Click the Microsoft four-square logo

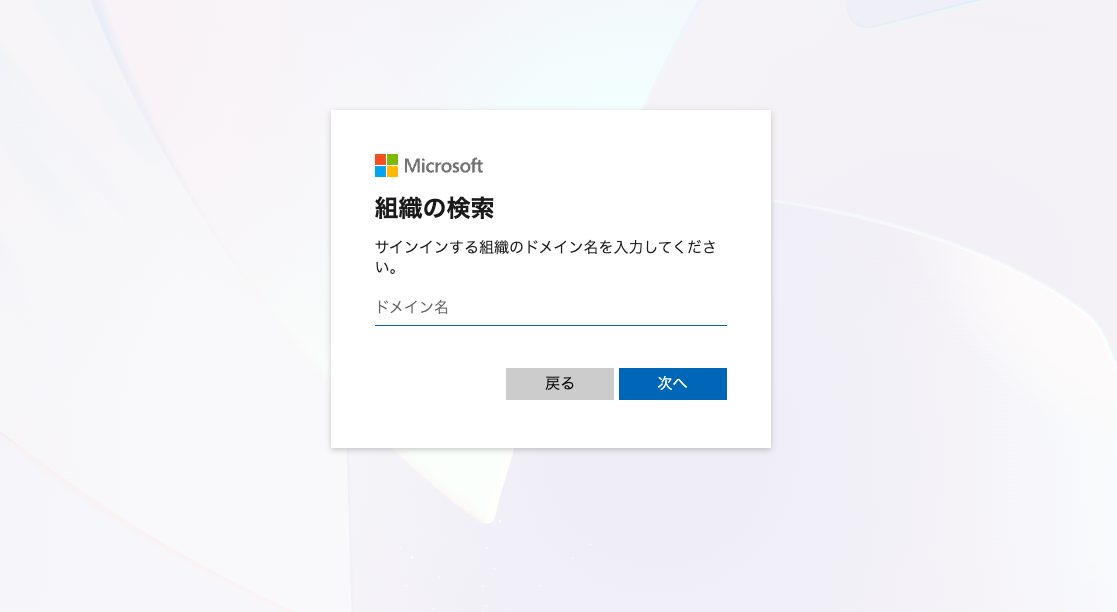[386, 165]
